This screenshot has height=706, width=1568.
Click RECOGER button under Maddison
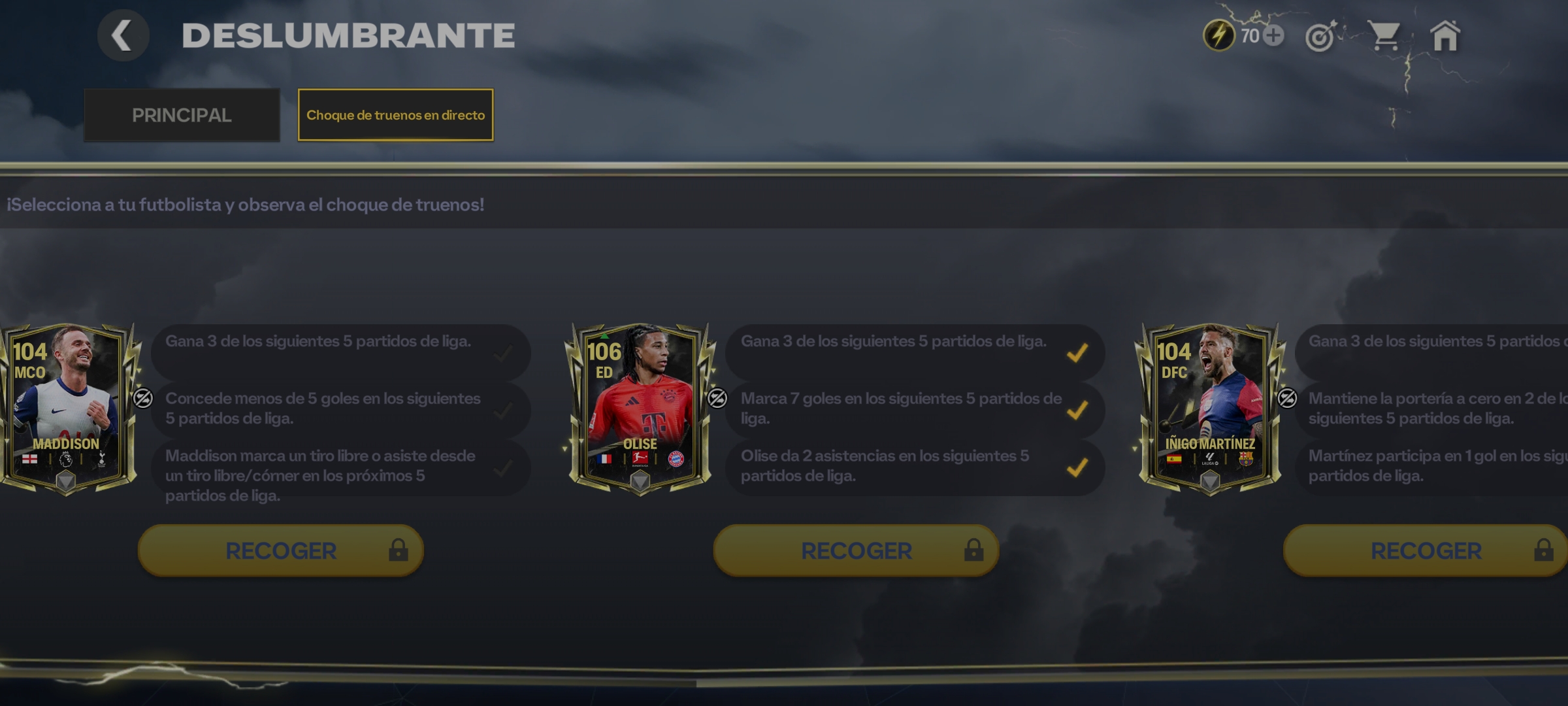[x=281, y=550]
